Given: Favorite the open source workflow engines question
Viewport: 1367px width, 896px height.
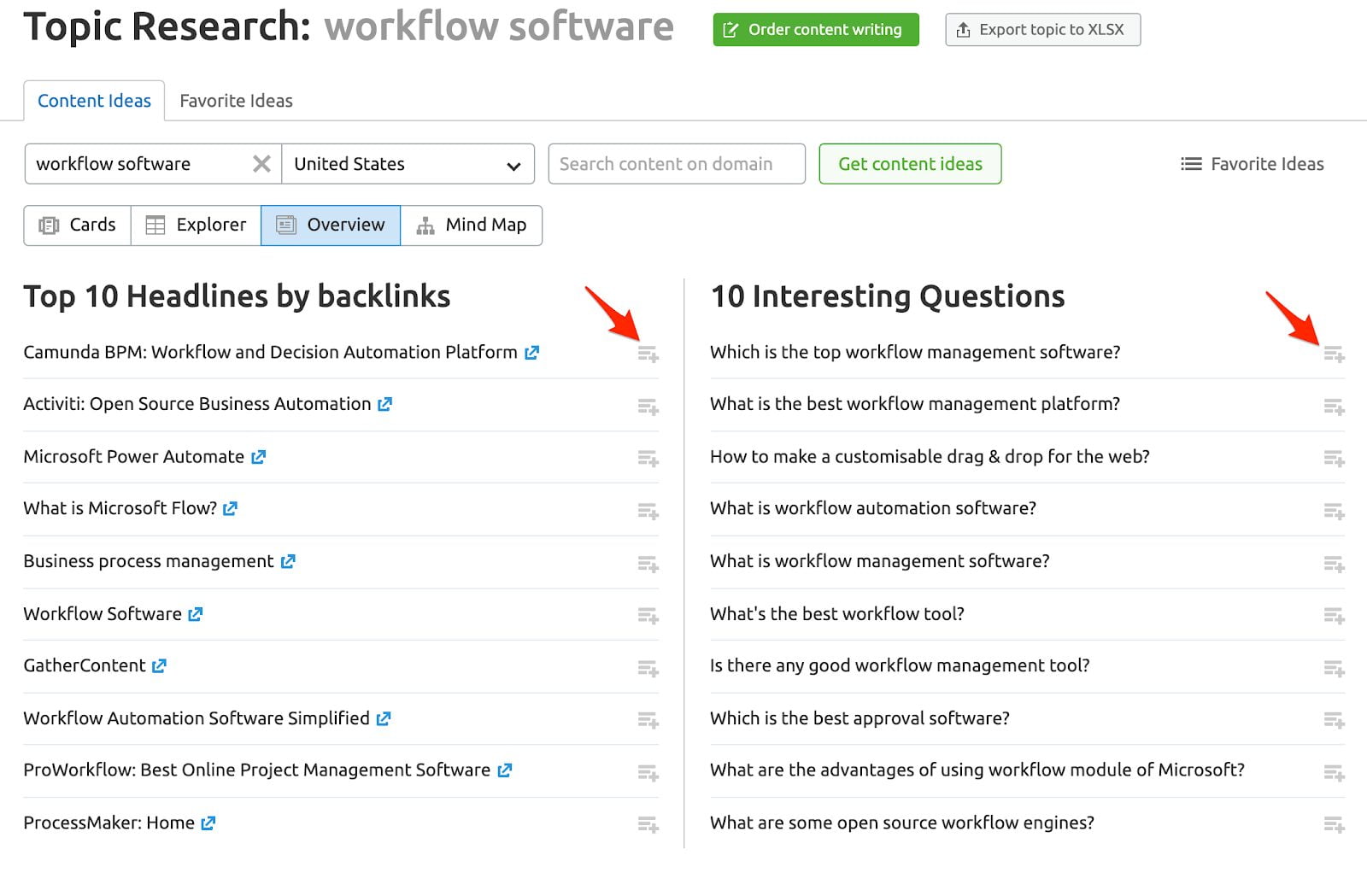Looking at the screenshot, I should tap(1335, 825).
